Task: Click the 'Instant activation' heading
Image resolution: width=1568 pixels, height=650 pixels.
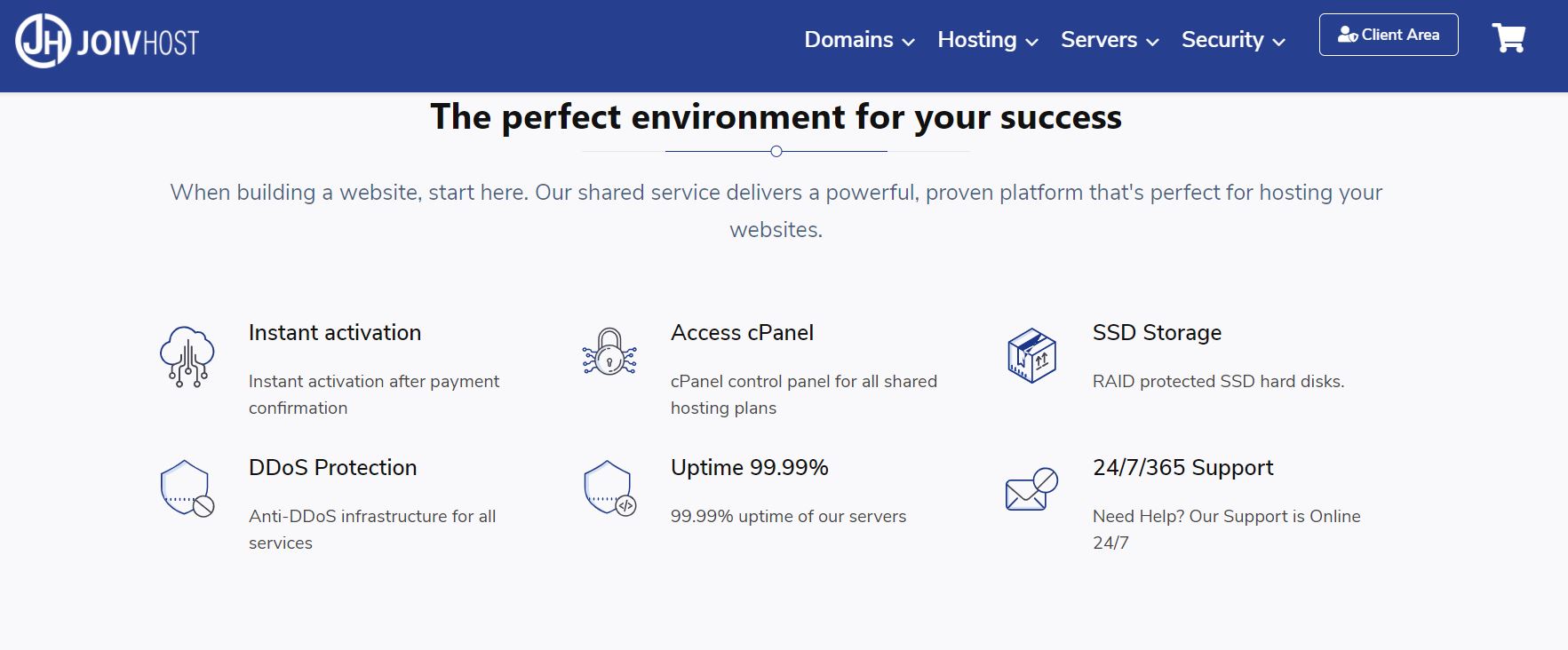Action: coord(335,333)
